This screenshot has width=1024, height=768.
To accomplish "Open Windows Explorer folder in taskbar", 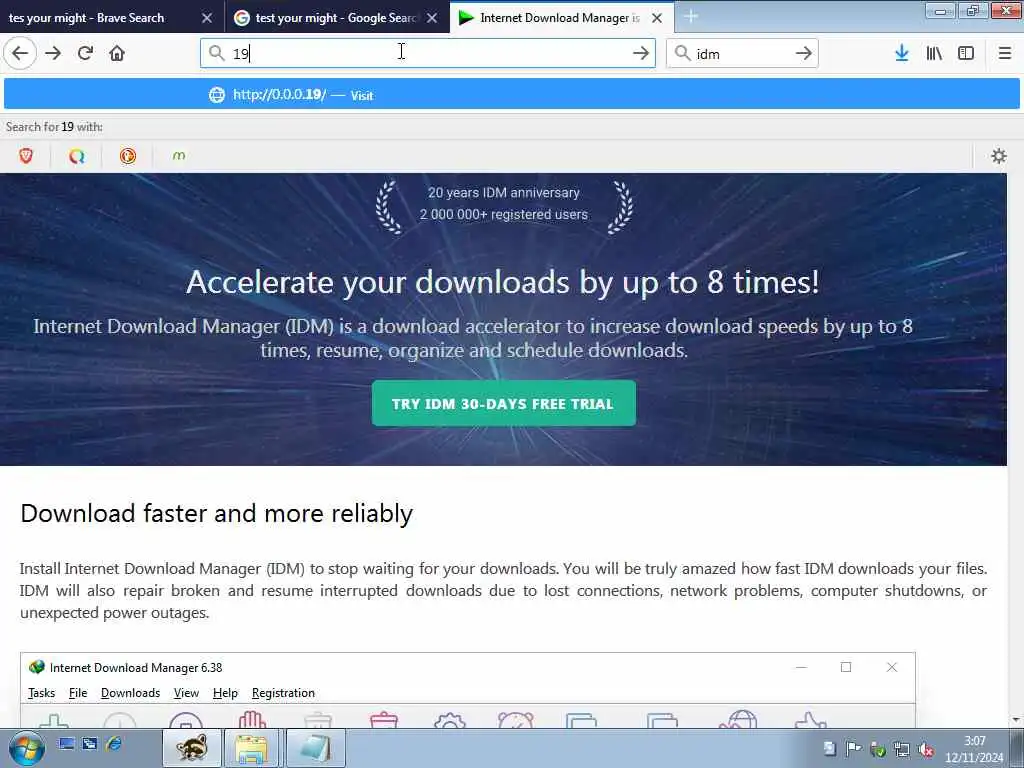I will (x=251, y=748).
